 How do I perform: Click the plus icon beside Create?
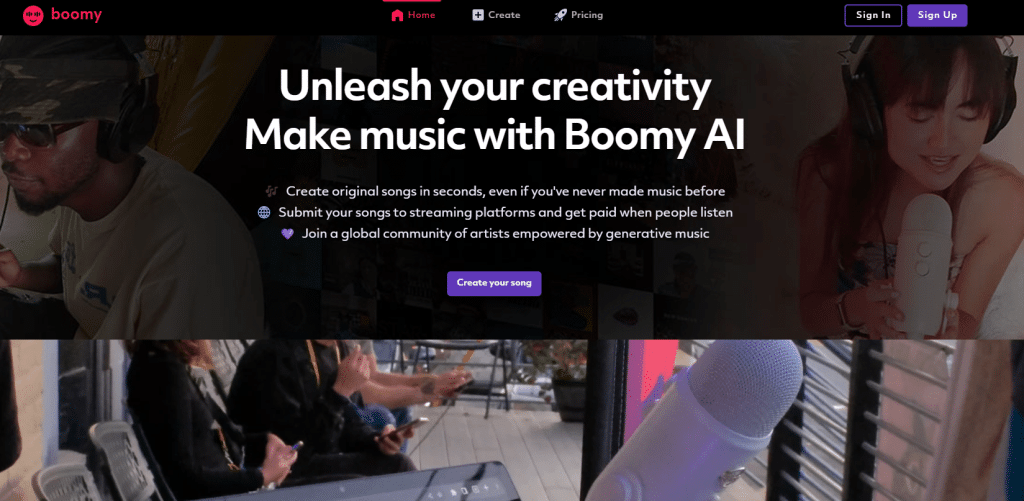[478, 15]
